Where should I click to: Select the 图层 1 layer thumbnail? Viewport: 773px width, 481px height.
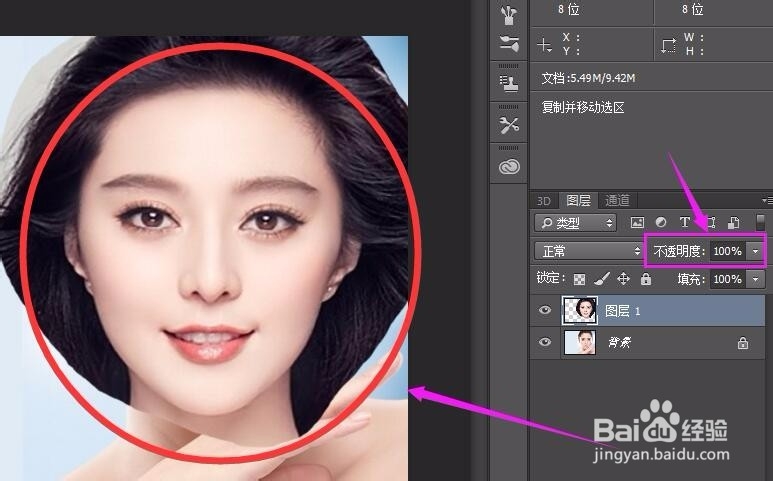(580, 310)
